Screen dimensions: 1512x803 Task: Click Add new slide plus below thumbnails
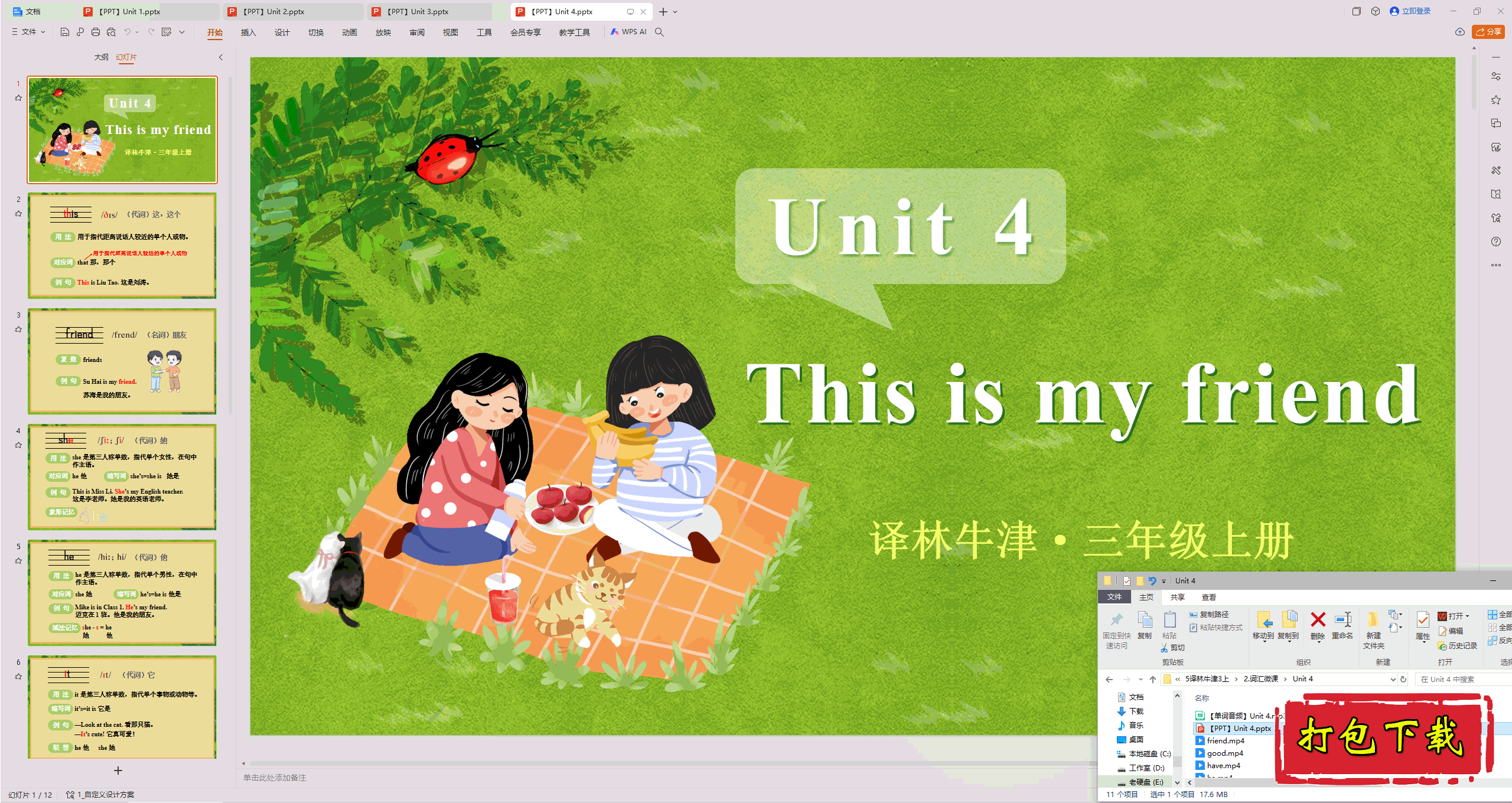(118, 771)
